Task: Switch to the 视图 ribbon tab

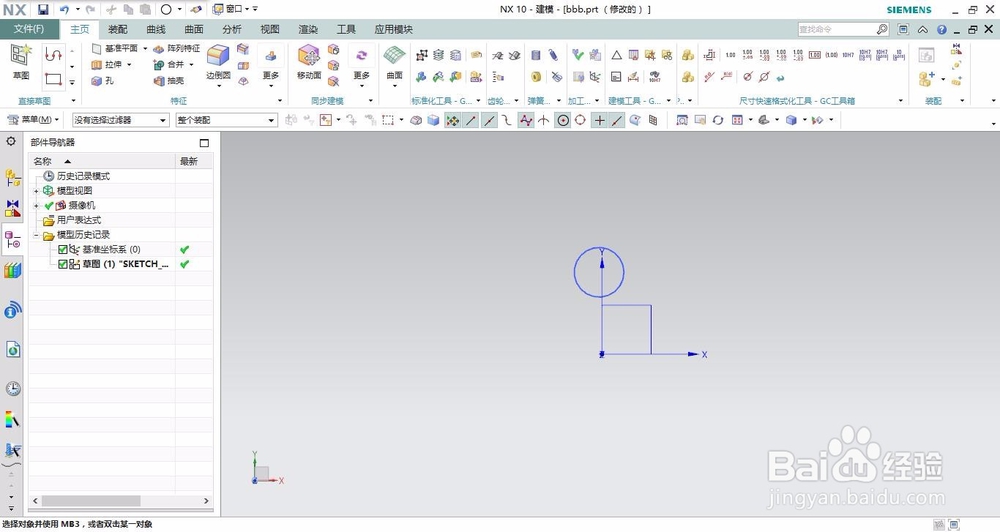Action: tap(270, 29)
